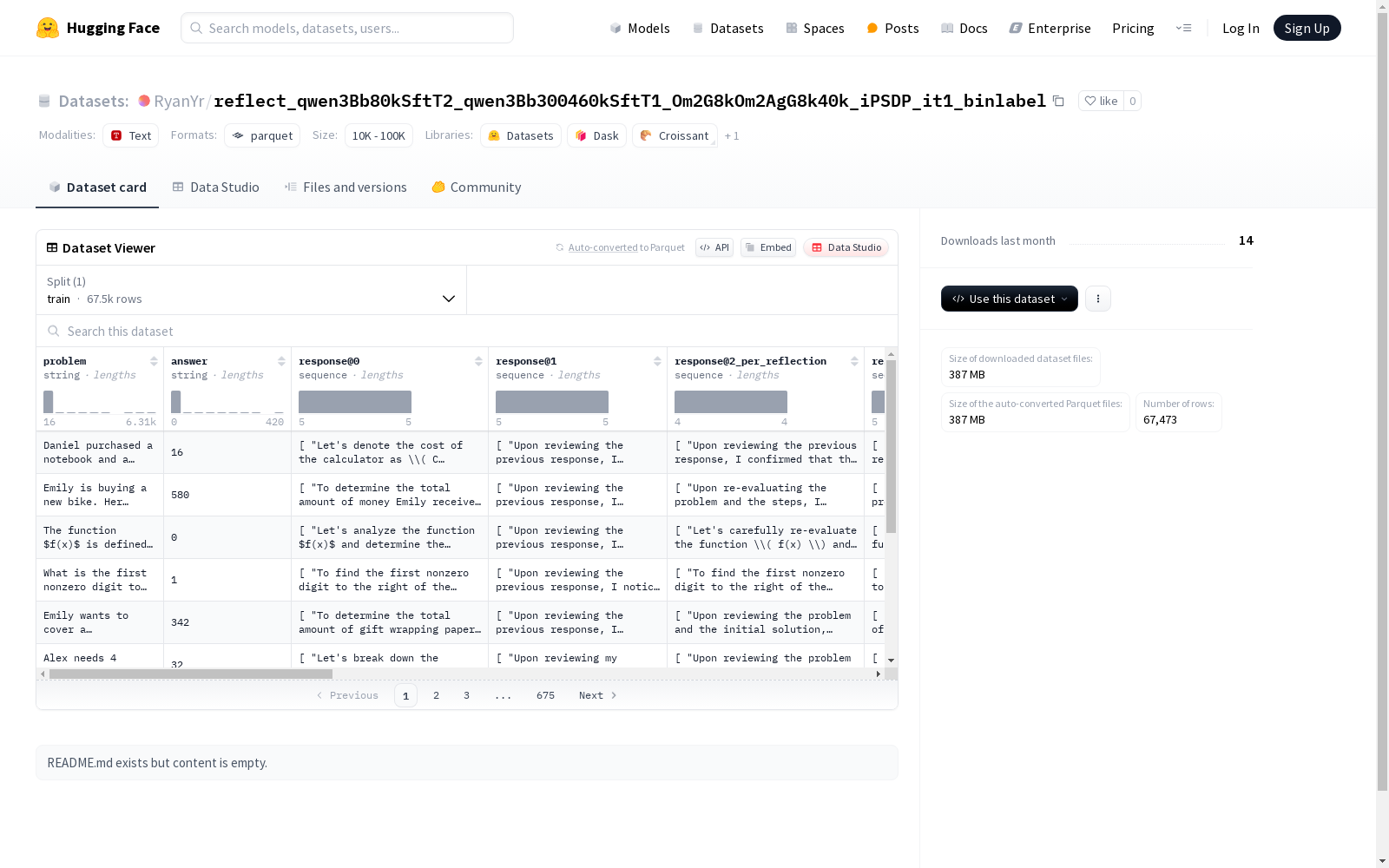Click the API button in Dataset Viewer
Viewport: 1389px width, 868px height.
[x=714, y=247]
